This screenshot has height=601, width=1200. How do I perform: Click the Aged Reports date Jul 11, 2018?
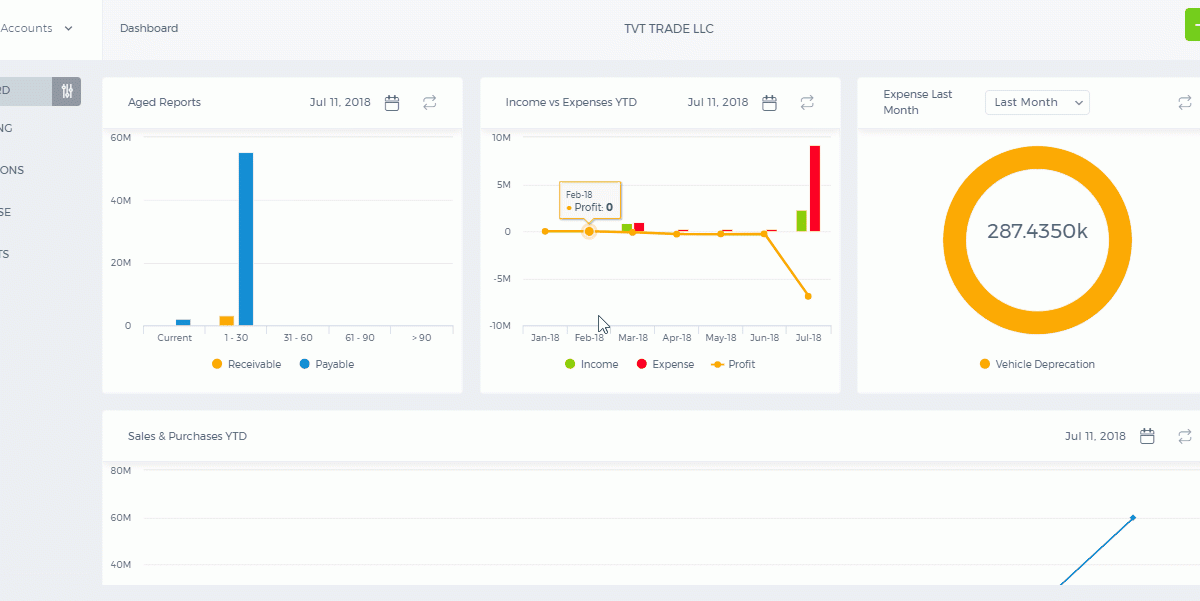coord(340,102)
